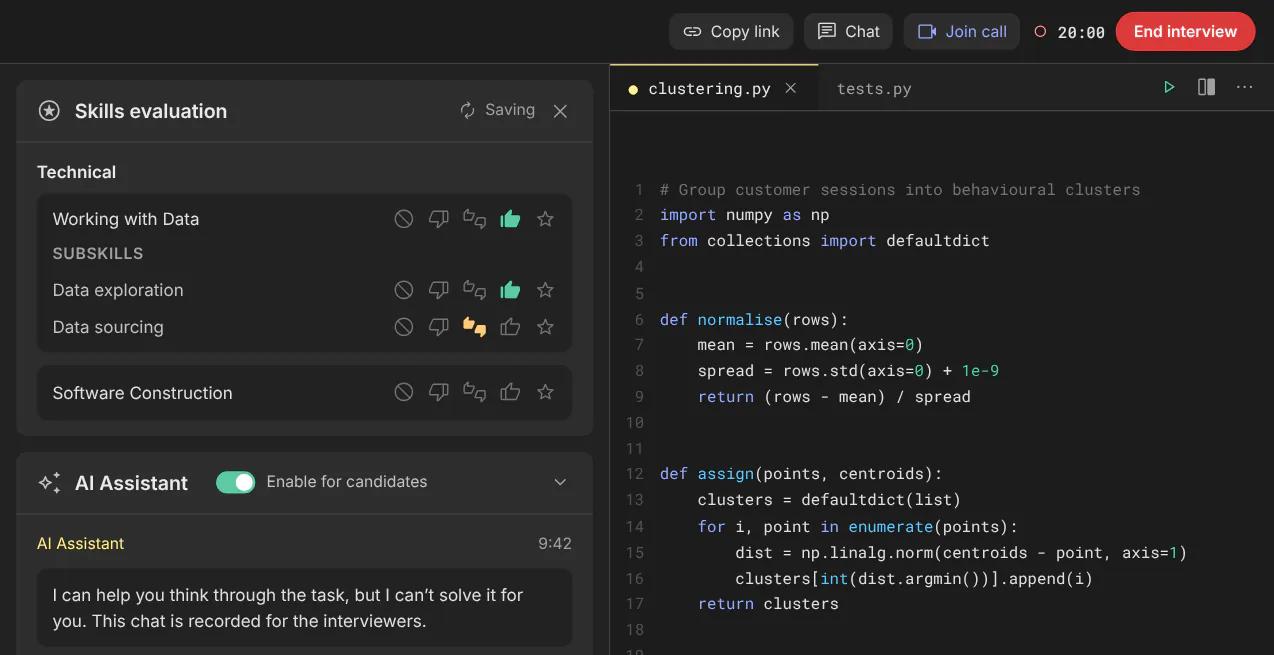Click the SUBSKILLS label
The height and width of the screenshot is (655, 1274).
click(x=98, y=253)
